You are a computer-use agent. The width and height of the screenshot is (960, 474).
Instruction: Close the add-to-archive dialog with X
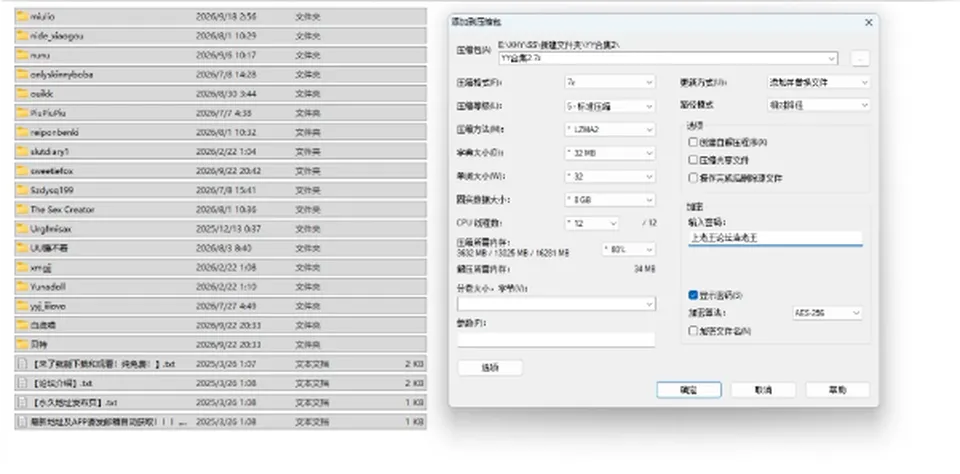(868, 22)
